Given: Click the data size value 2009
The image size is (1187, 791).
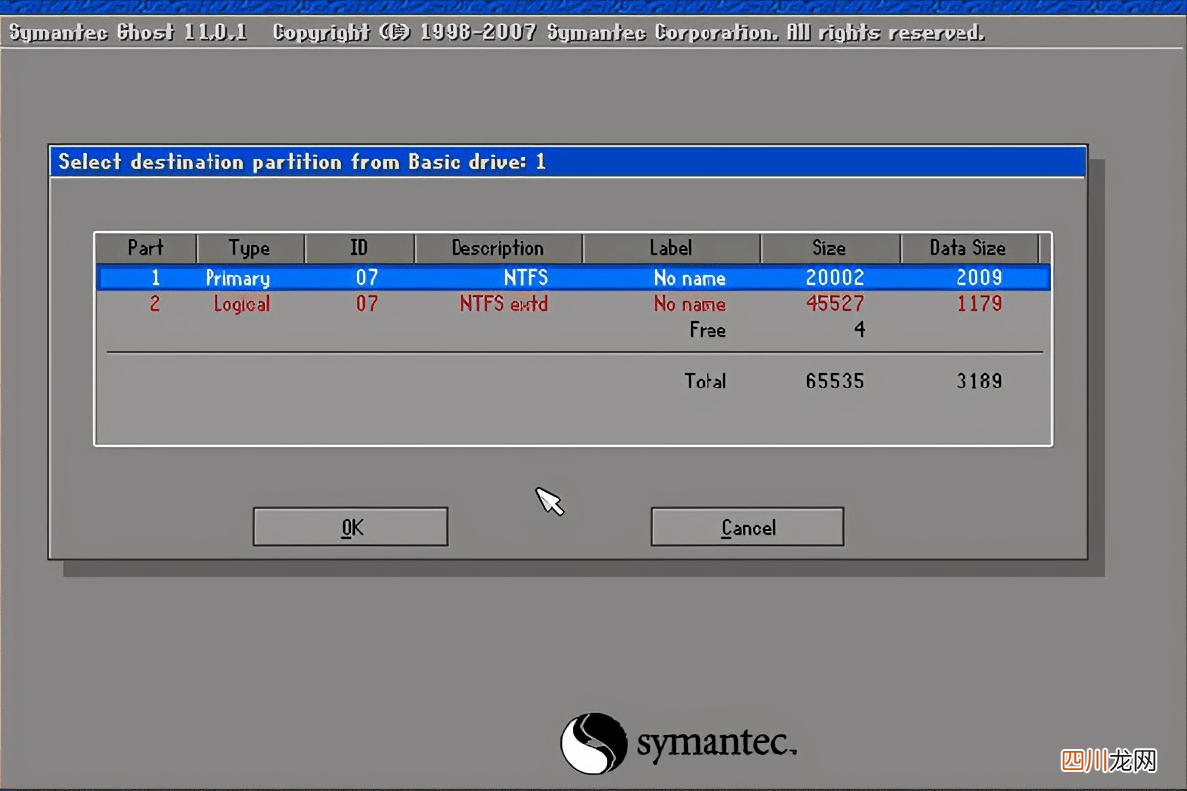Looking at the screenshot, I should point(980,278).
